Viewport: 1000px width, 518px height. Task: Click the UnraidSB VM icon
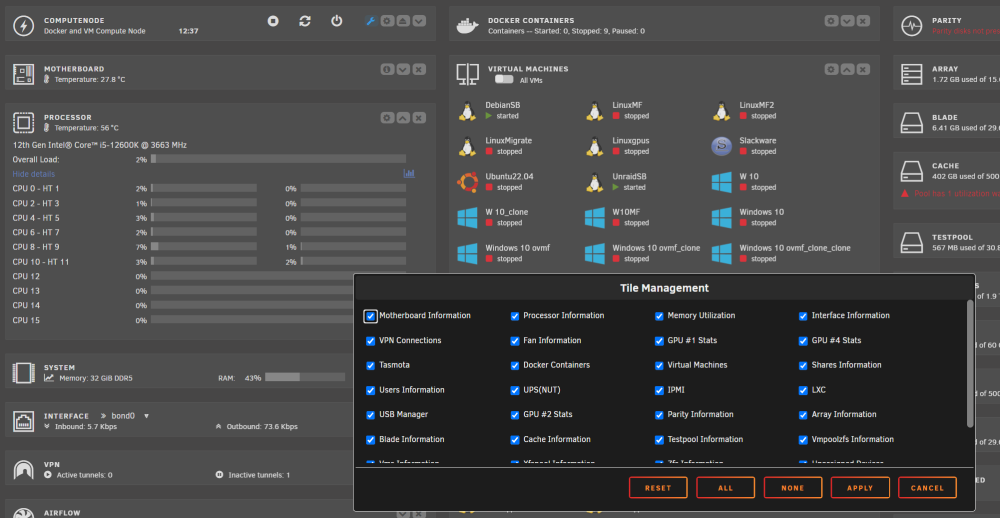594,182
